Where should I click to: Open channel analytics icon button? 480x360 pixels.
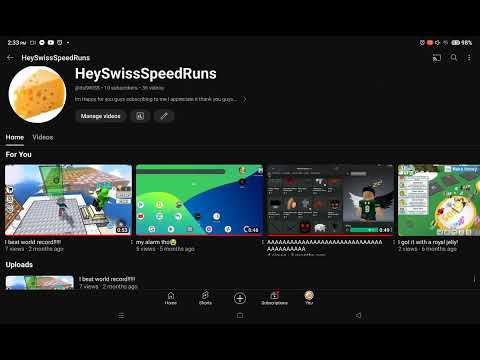140,116
